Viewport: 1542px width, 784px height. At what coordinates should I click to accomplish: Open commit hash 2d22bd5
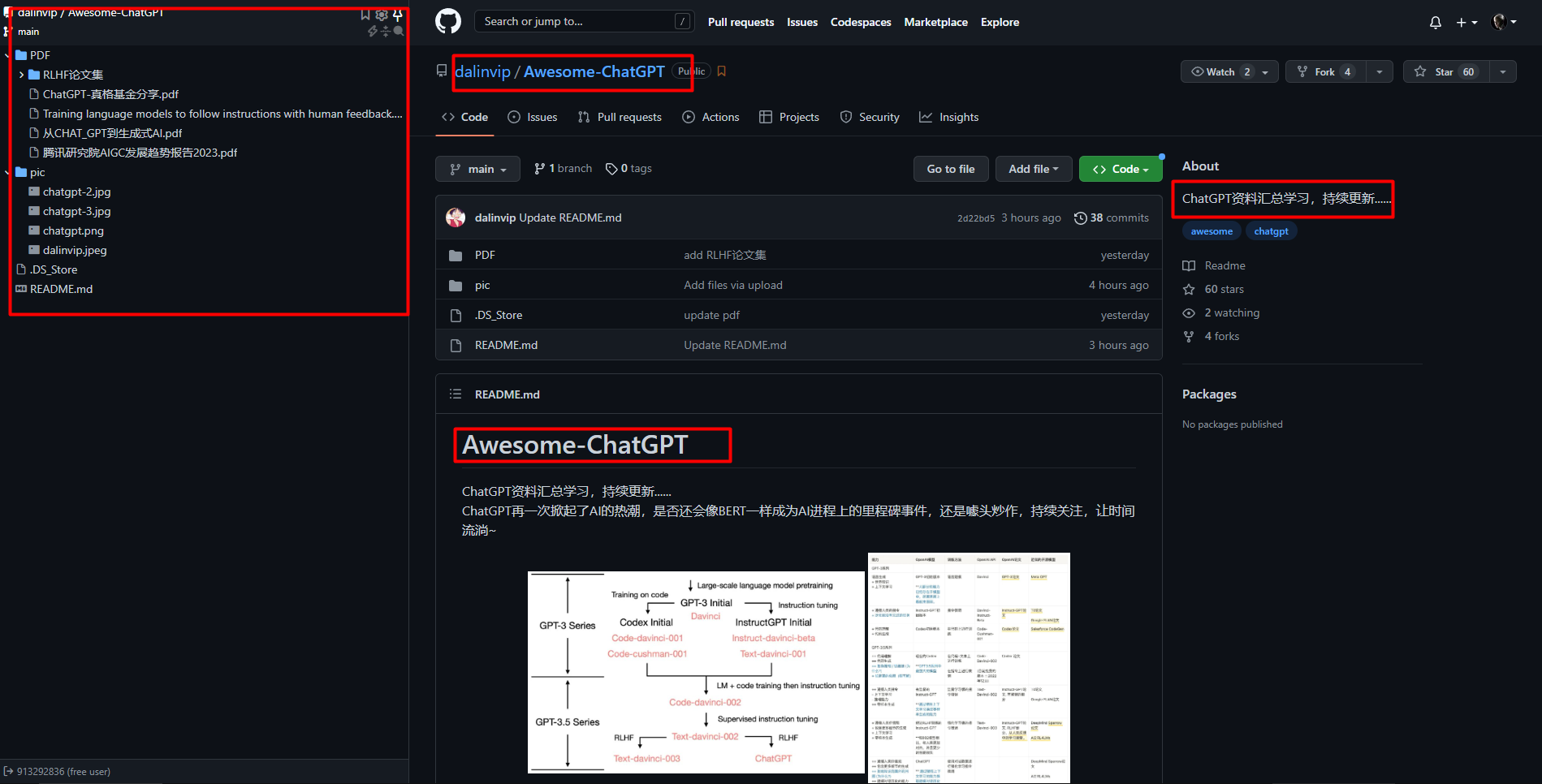[x=976, y=218]
